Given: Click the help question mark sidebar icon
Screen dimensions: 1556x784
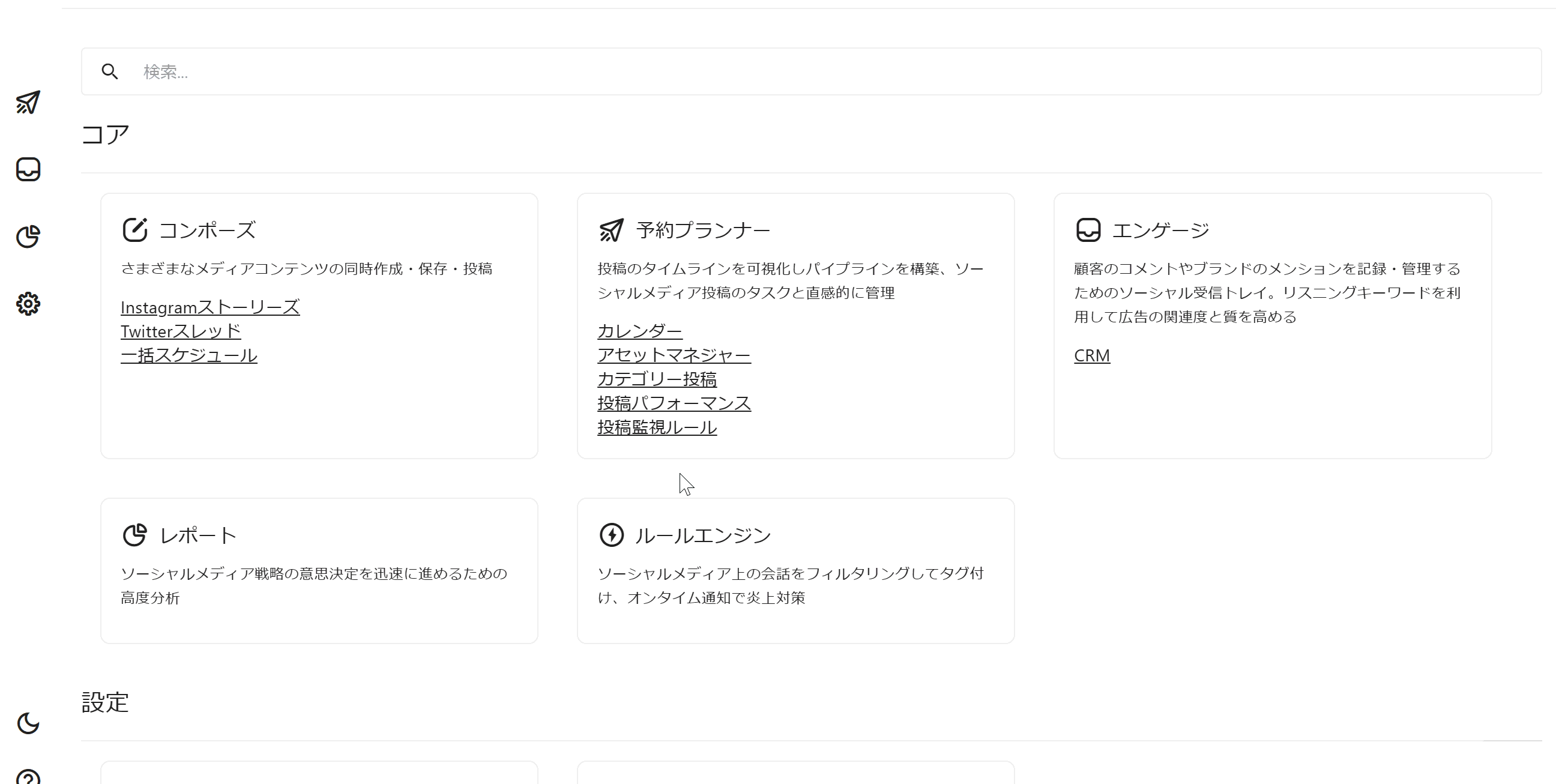Looking at the screenshot, I should tap(28, 777).
